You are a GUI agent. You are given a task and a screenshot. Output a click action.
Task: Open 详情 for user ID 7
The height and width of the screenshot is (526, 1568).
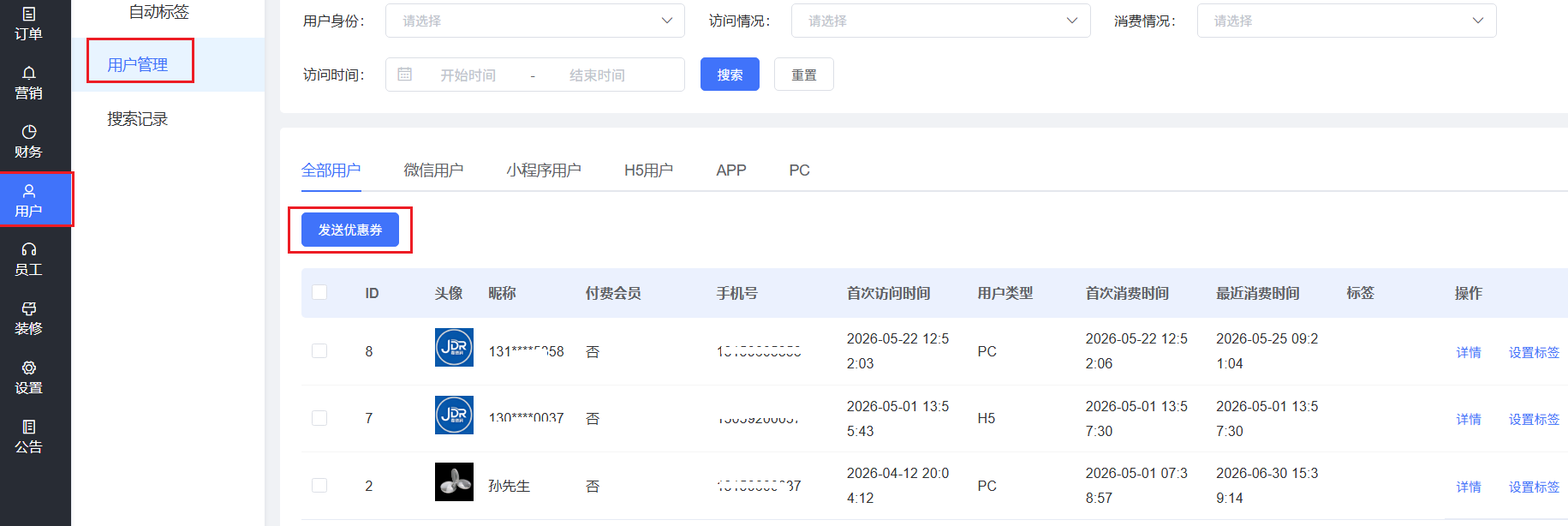click(x=1469, y=419)
